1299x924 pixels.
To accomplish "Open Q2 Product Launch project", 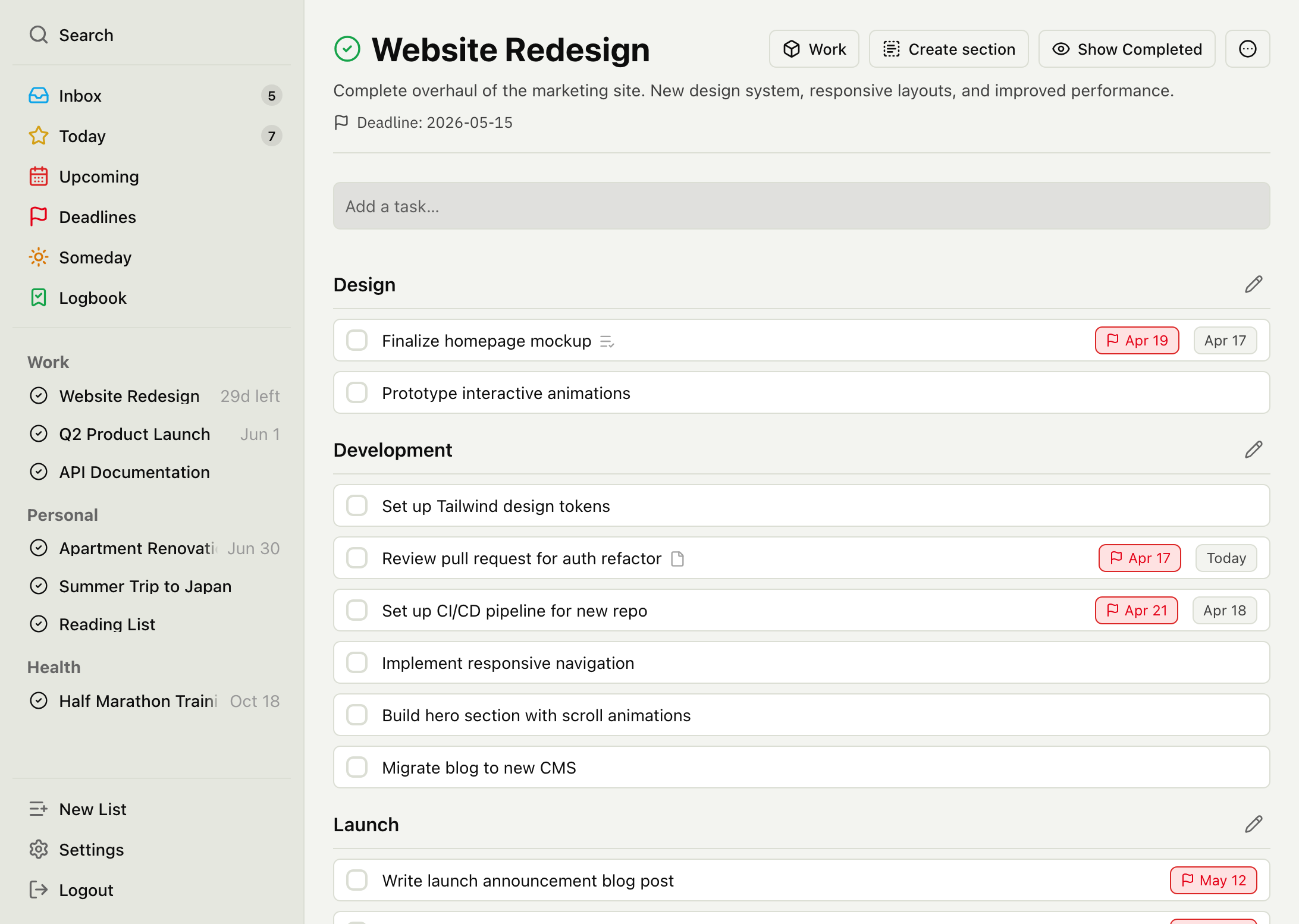I will pos(152,434).
